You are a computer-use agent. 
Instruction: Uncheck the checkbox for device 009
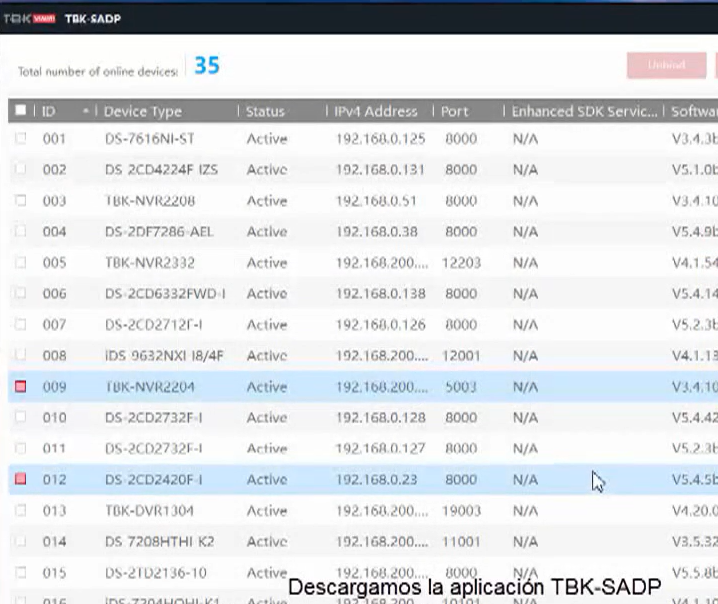(21, 387)
